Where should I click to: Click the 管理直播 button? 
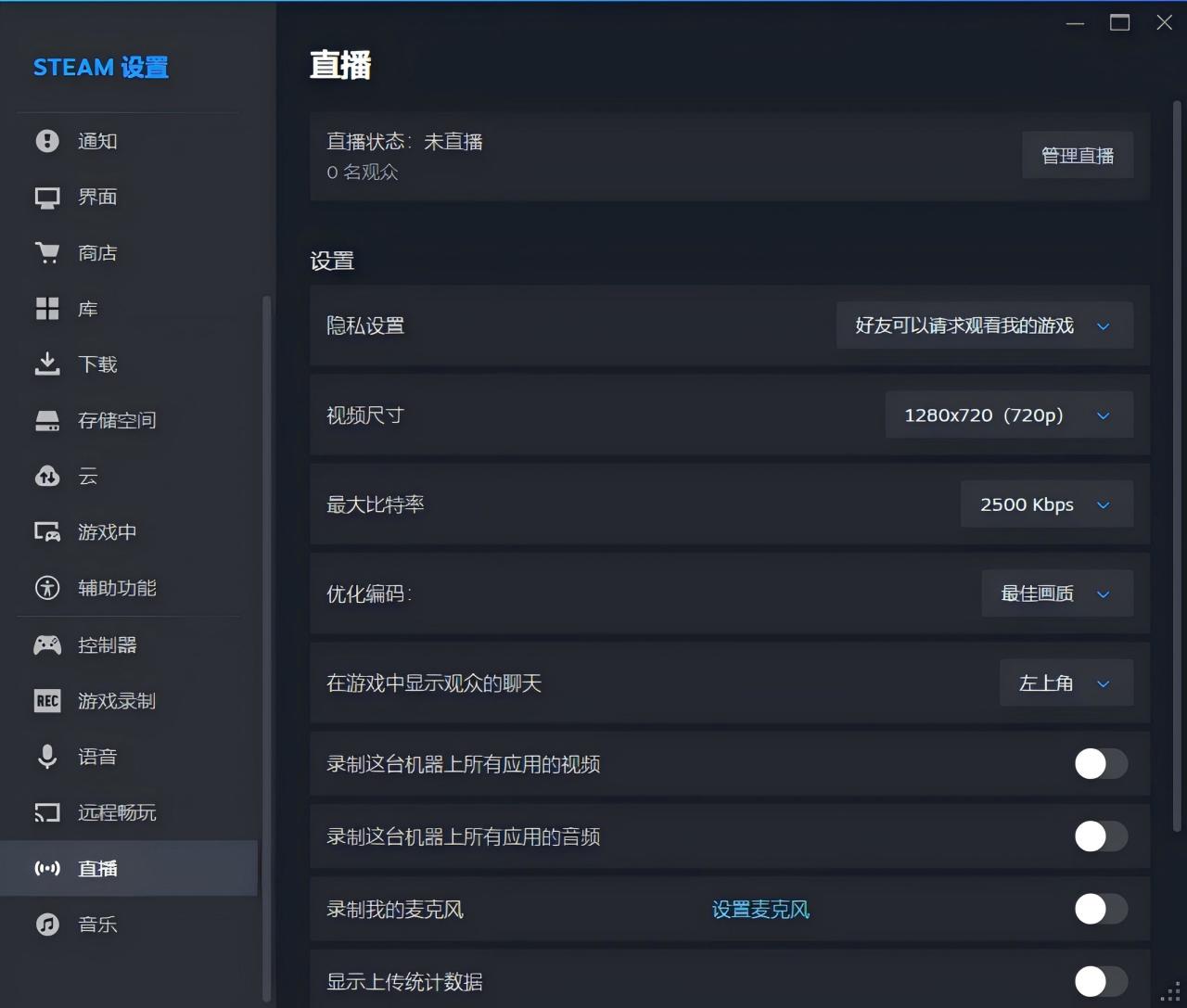click(1078, 155)
